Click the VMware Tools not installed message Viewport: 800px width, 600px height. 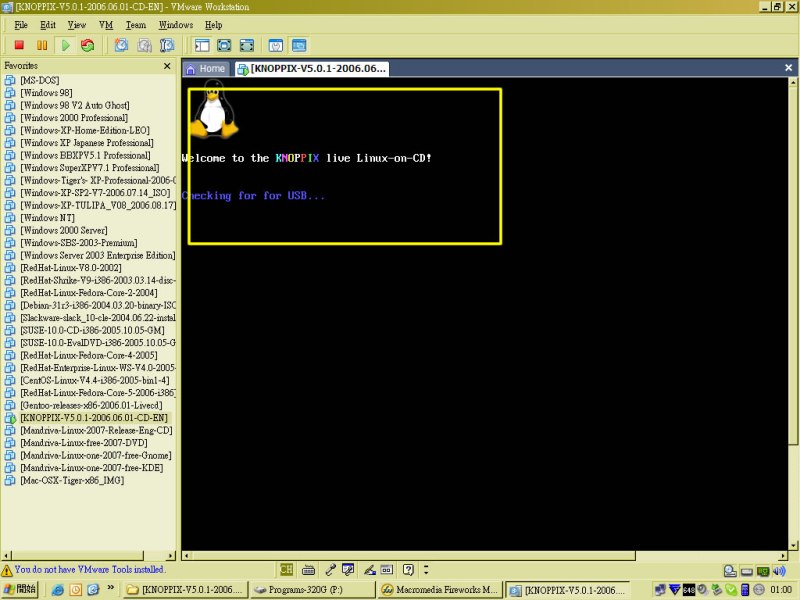[90, 569]
